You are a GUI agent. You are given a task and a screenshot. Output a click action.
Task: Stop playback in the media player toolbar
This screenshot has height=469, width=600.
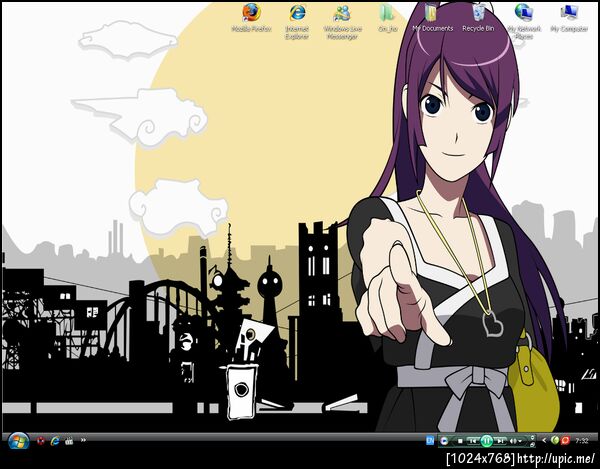point(460,441)
